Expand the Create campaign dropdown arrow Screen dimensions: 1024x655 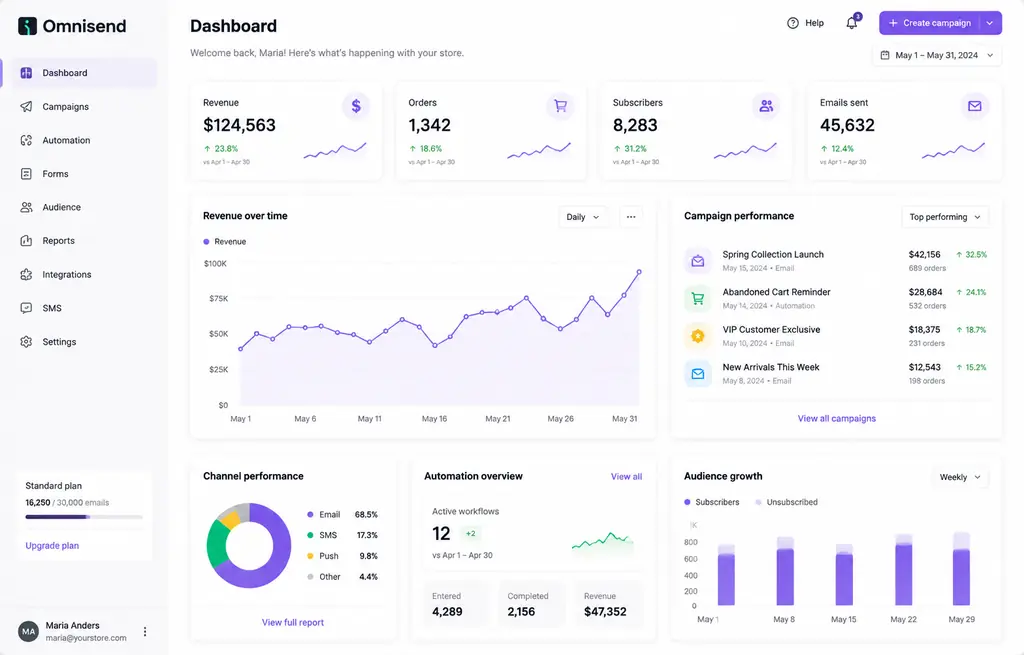(990, 23)
